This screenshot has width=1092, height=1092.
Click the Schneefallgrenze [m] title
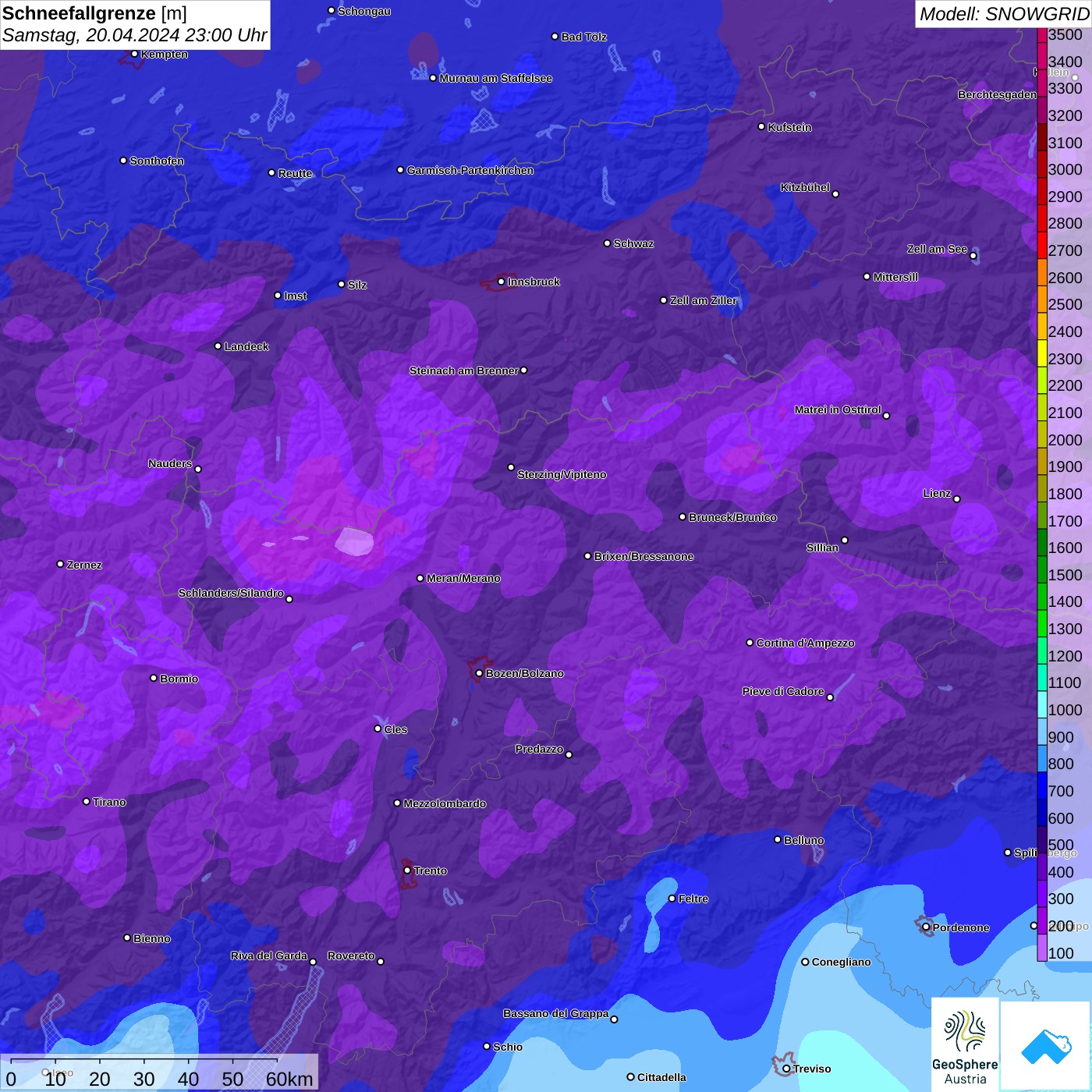pos(94,13)
